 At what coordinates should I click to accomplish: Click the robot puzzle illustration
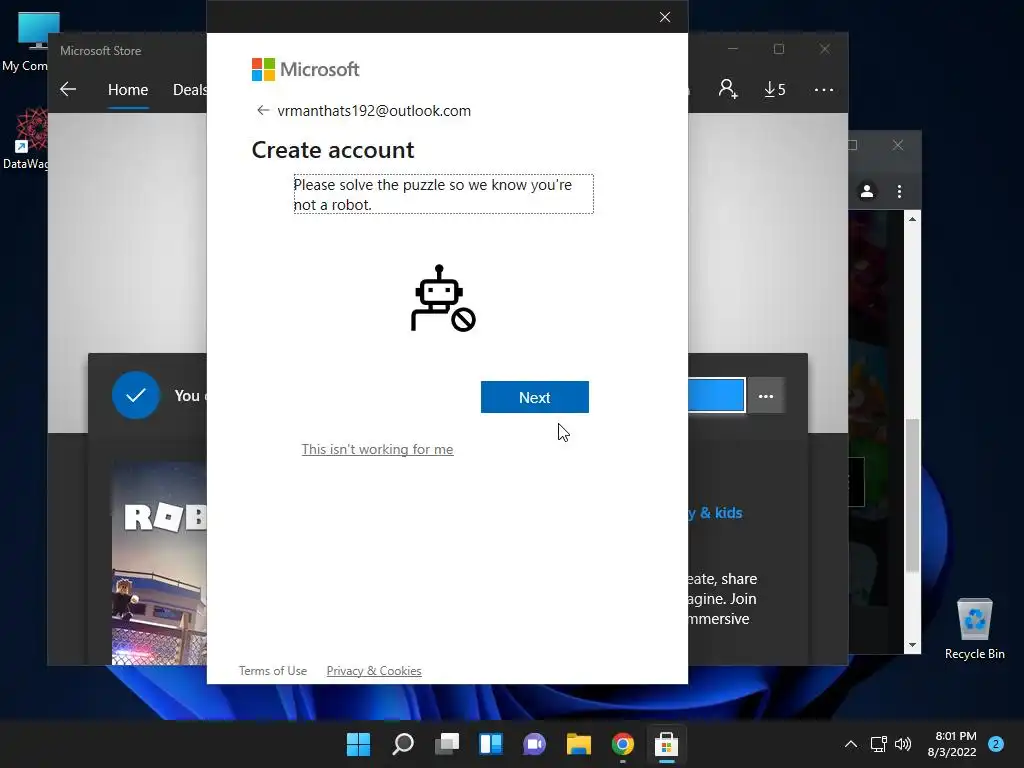[443, 298]
